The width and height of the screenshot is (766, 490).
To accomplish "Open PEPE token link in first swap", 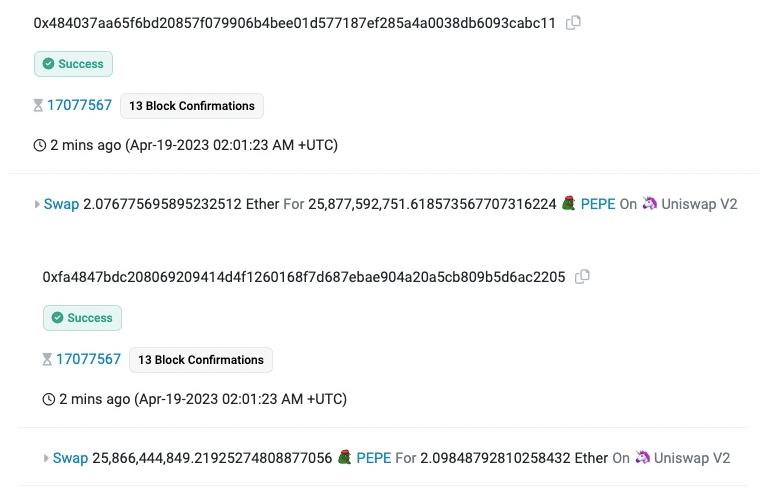I will (598, 204).
